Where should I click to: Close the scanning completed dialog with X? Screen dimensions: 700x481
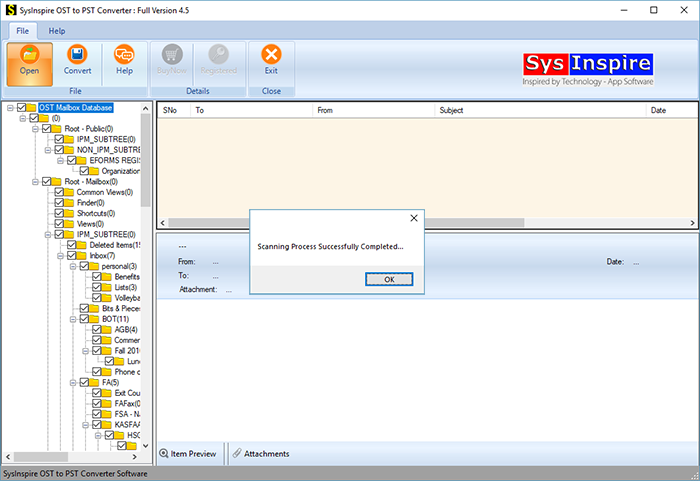click(414, 218)
